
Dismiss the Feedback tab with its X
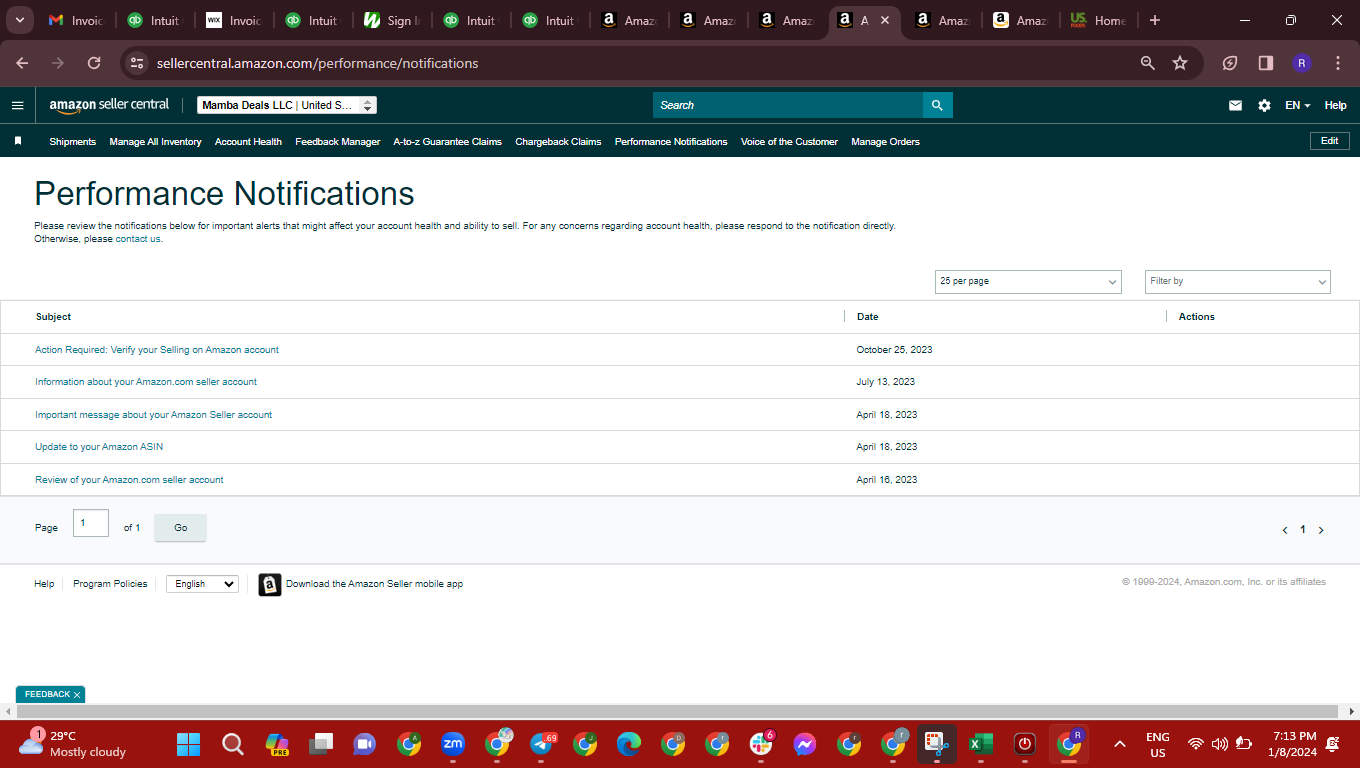(x=77, y=694)
